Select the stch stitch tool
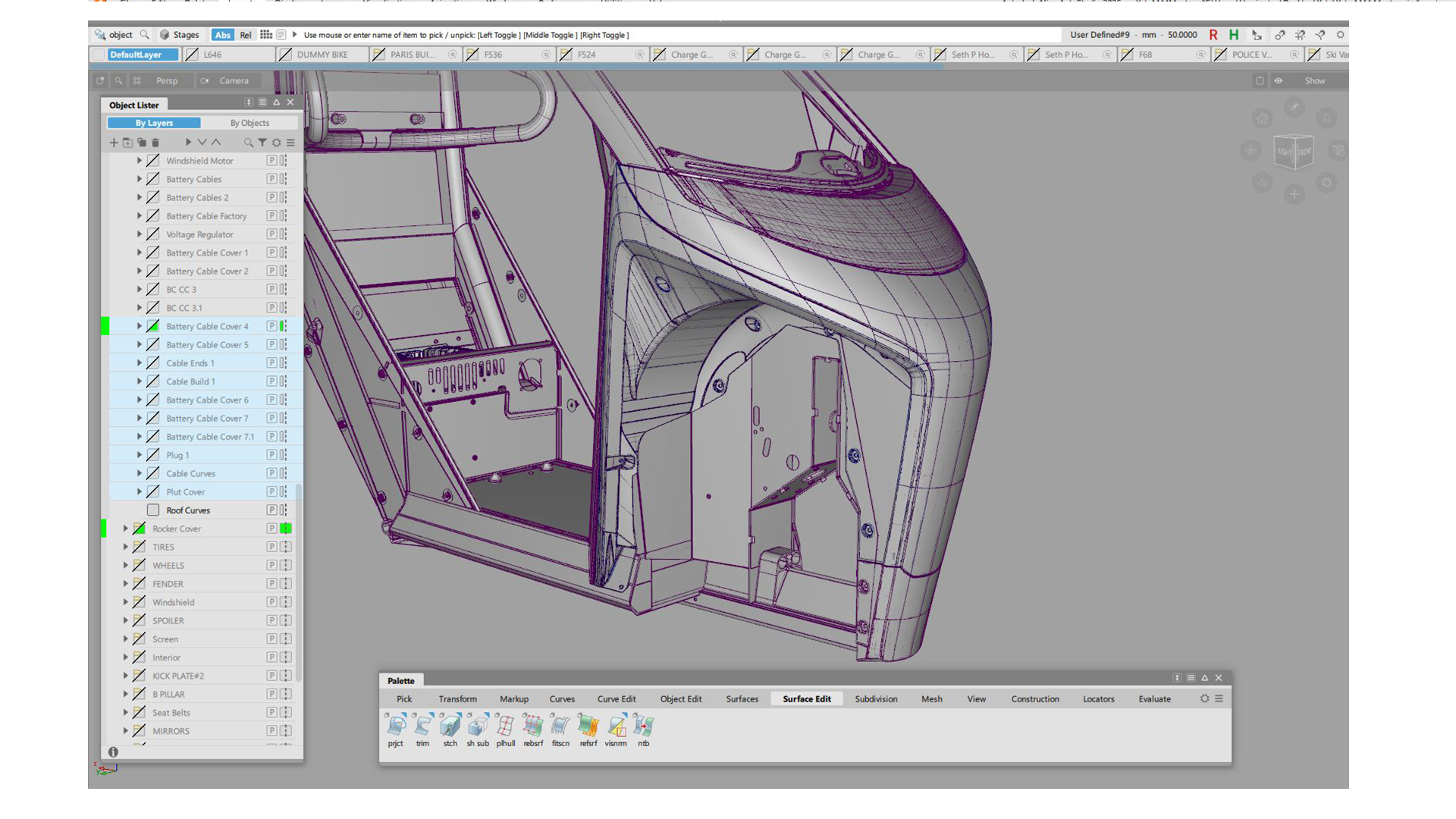Screen dimensions: 1456x819 pyautogui.click(x=450, y=726)
